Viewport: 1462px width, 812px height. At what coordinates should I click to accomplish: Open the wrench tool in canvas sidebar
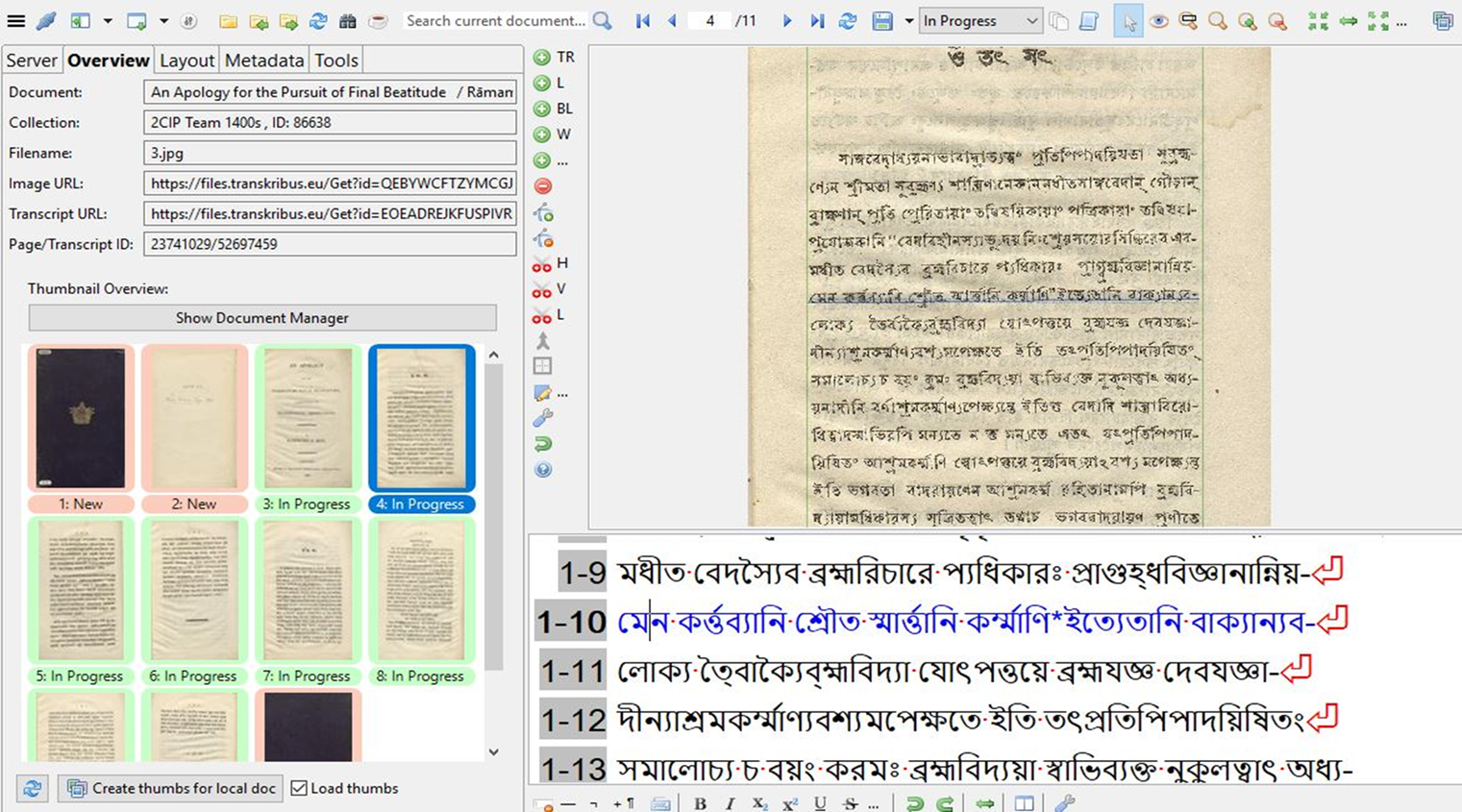pos(543,418)
